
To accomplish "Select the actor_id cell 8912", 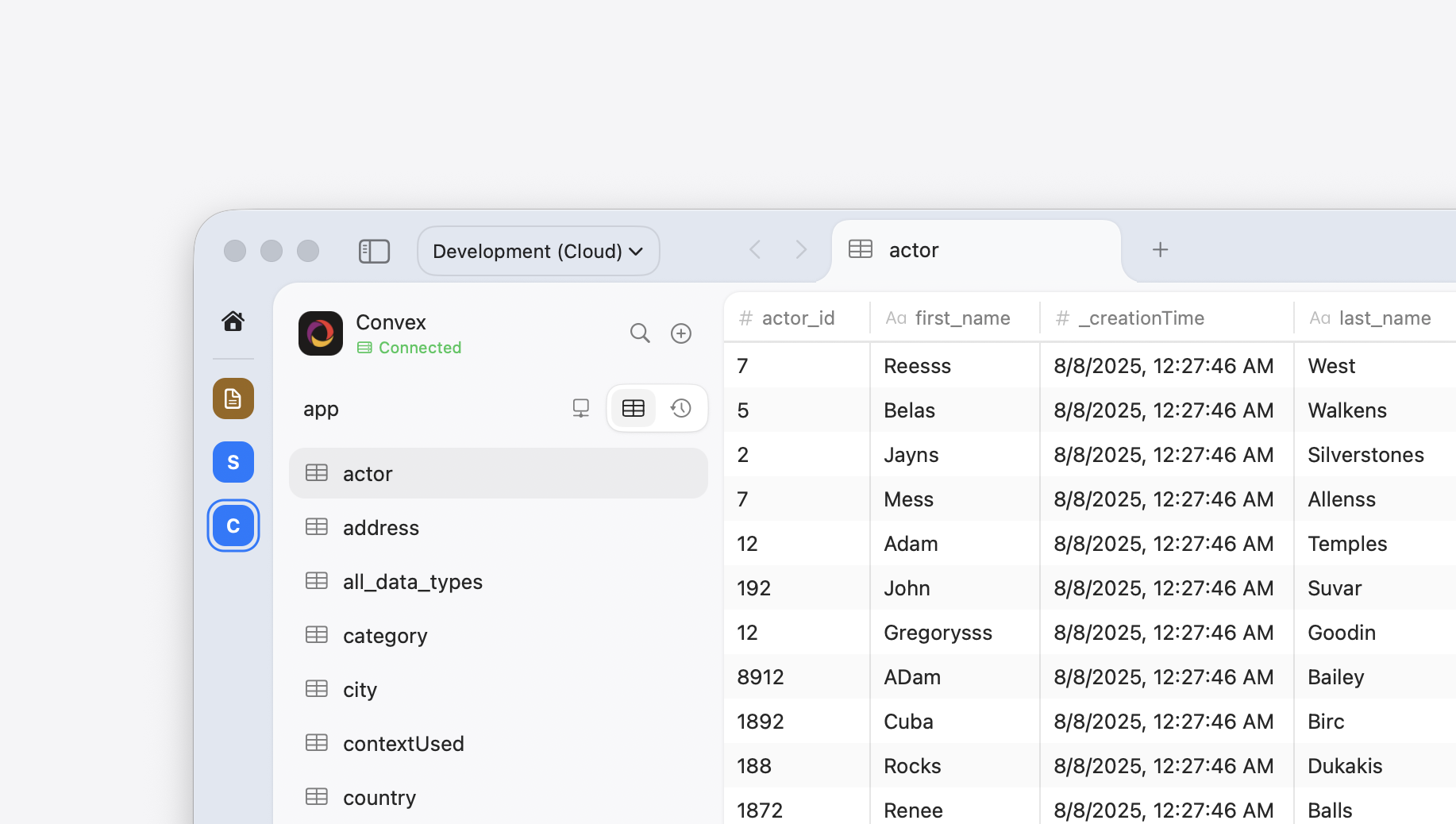I will 797,677.
